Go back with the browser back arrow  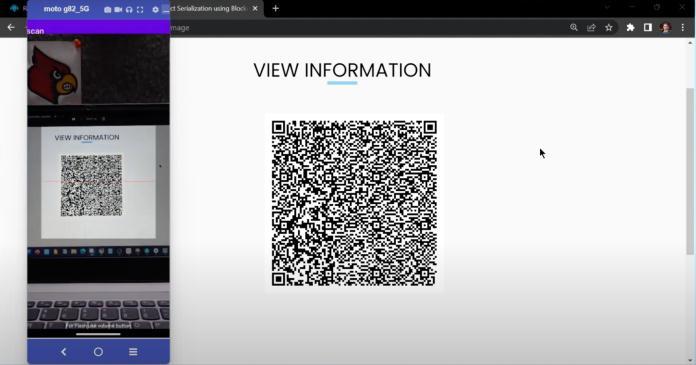pos(11,28)
